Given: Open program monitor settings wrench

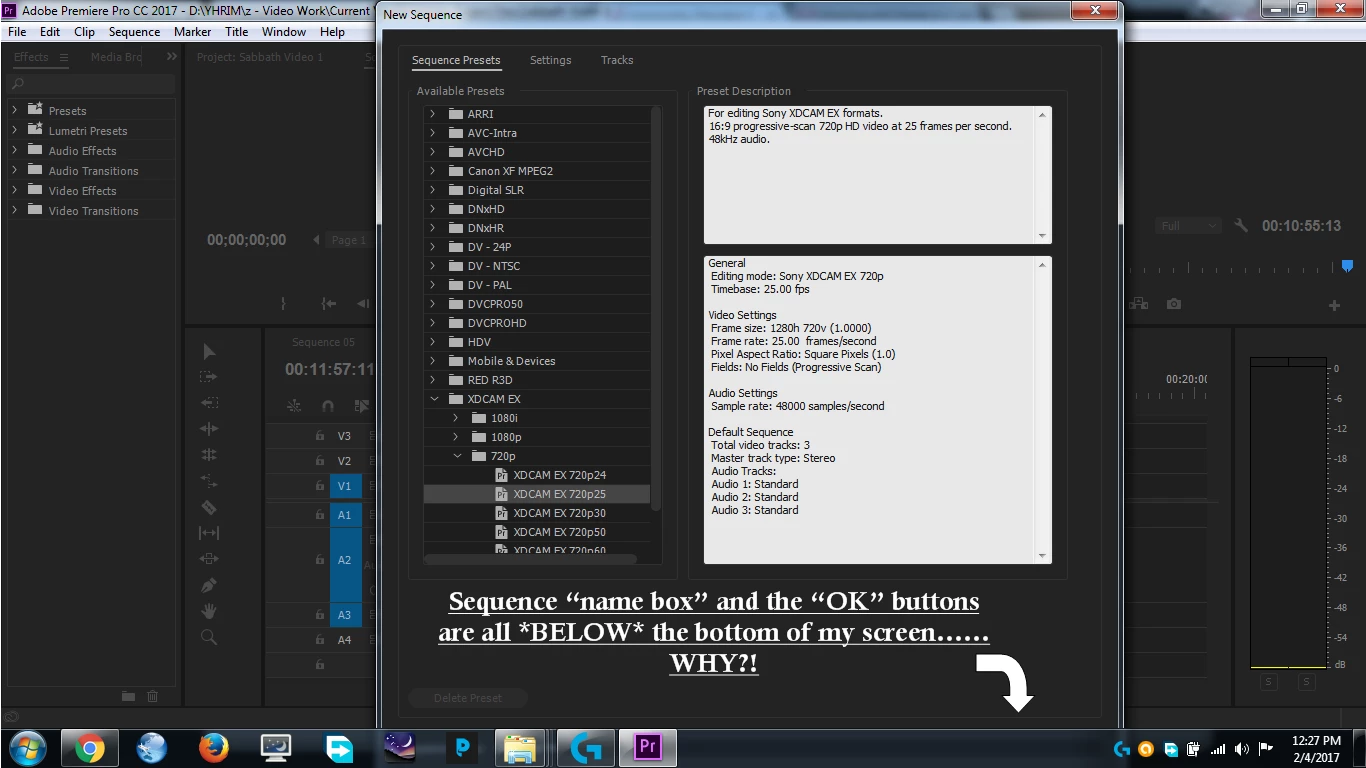Looking at the screenshot, I should (1241, 226).
